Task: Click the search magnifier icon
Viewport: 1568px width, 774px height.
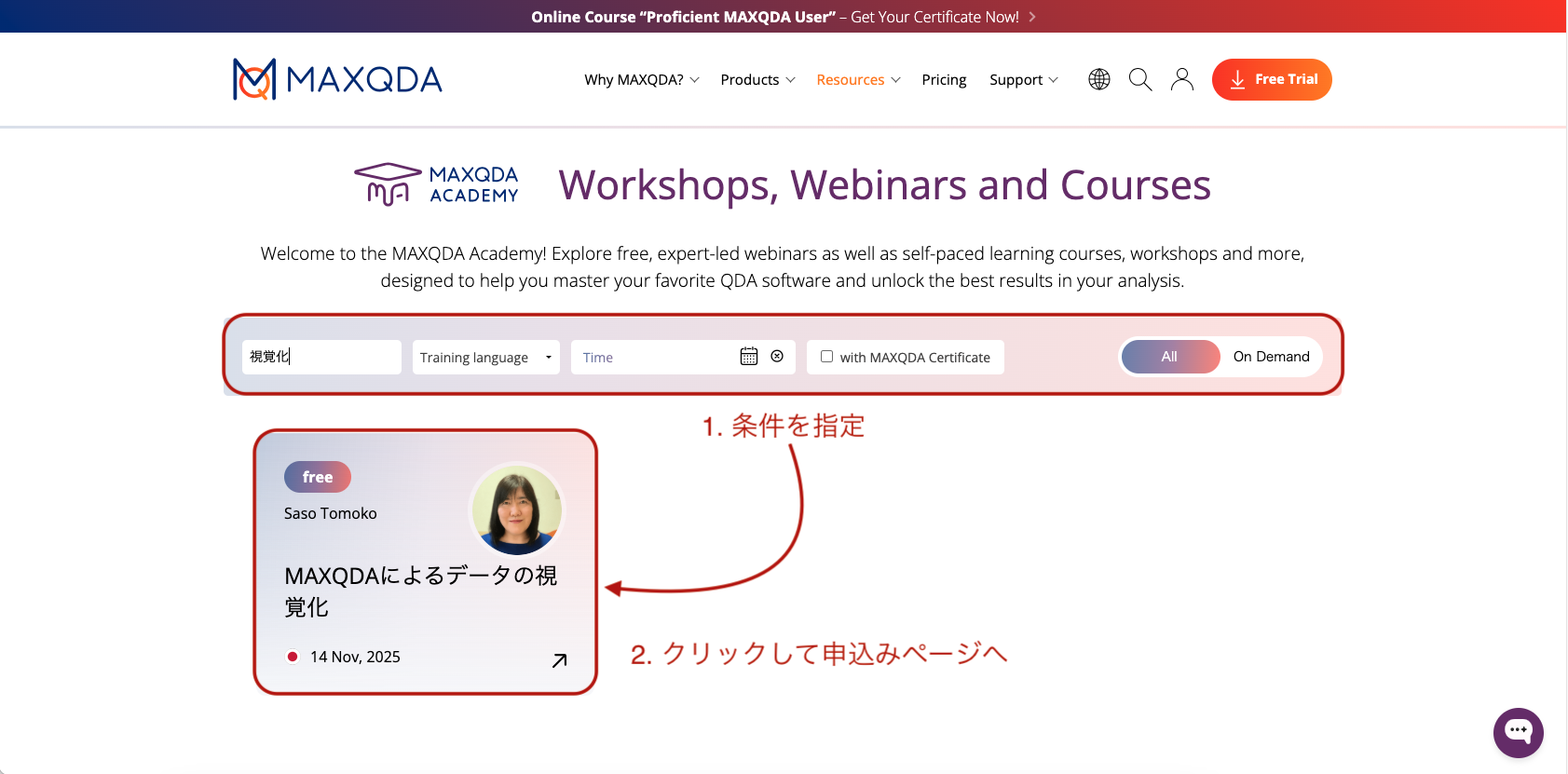Action: pos(1140,79)
